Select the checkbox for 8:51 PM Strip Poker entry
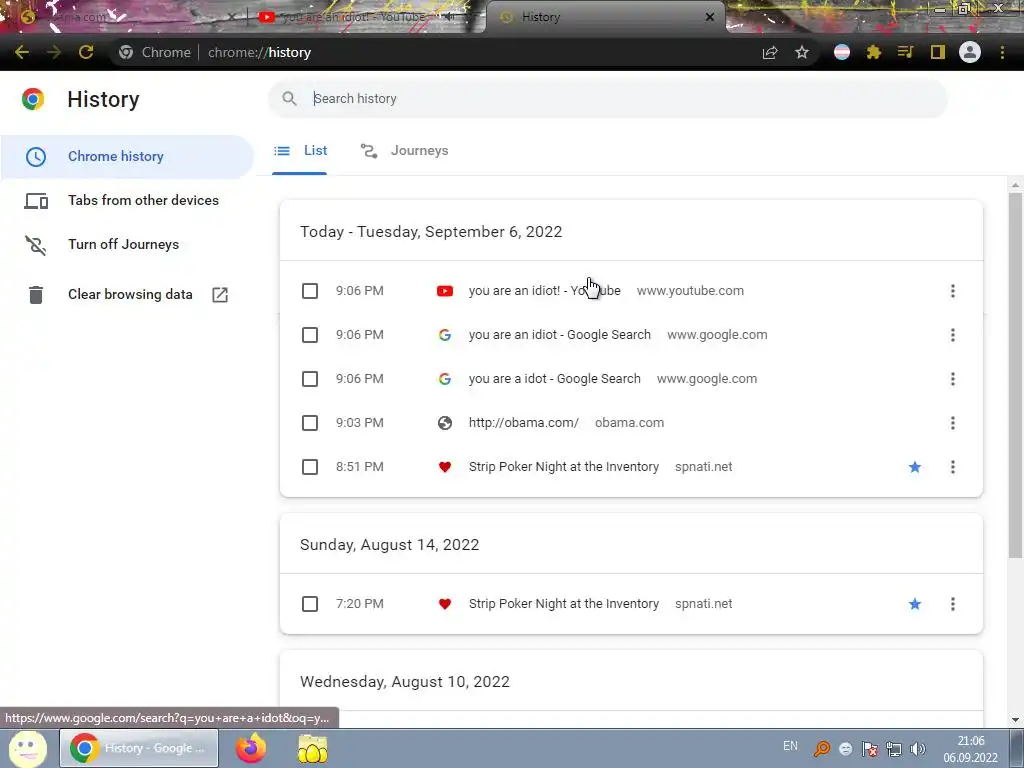 [310, 467]
